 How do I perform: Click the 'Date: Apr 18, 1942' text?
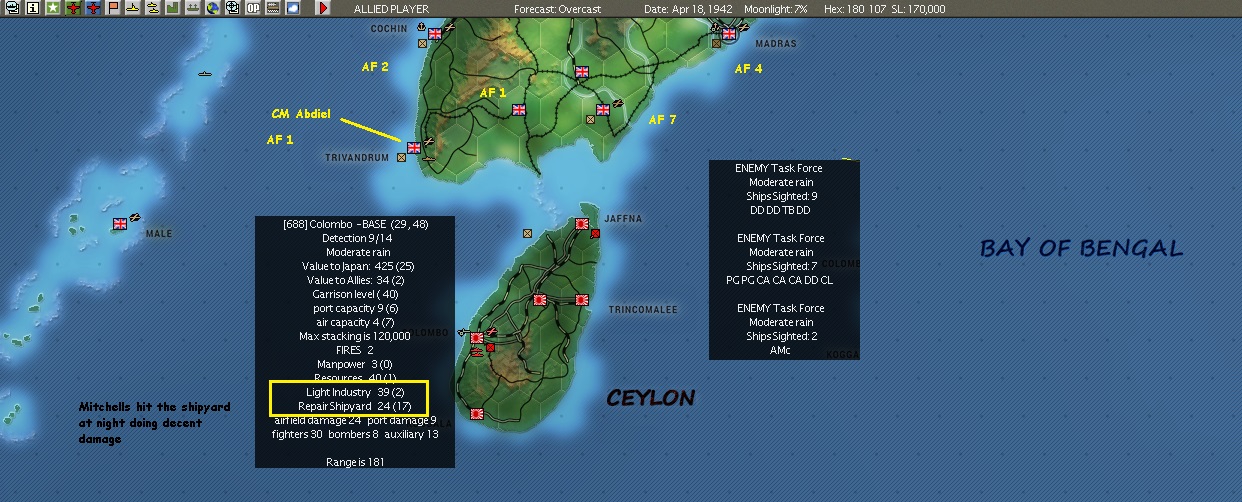pyautogui.click(x=687, y=9)
